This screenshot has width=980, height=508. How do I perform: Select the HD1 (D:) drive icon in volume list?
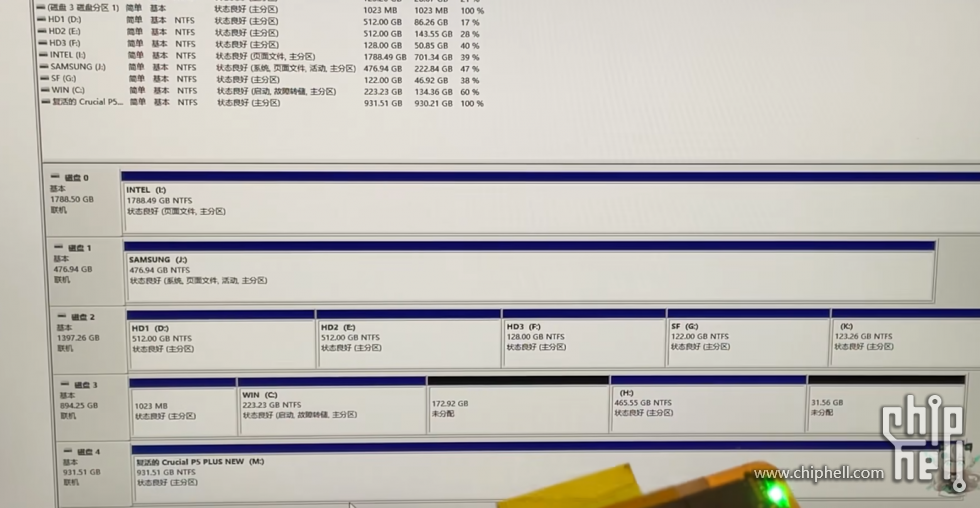pyautogui.click(x=41, y=19)
